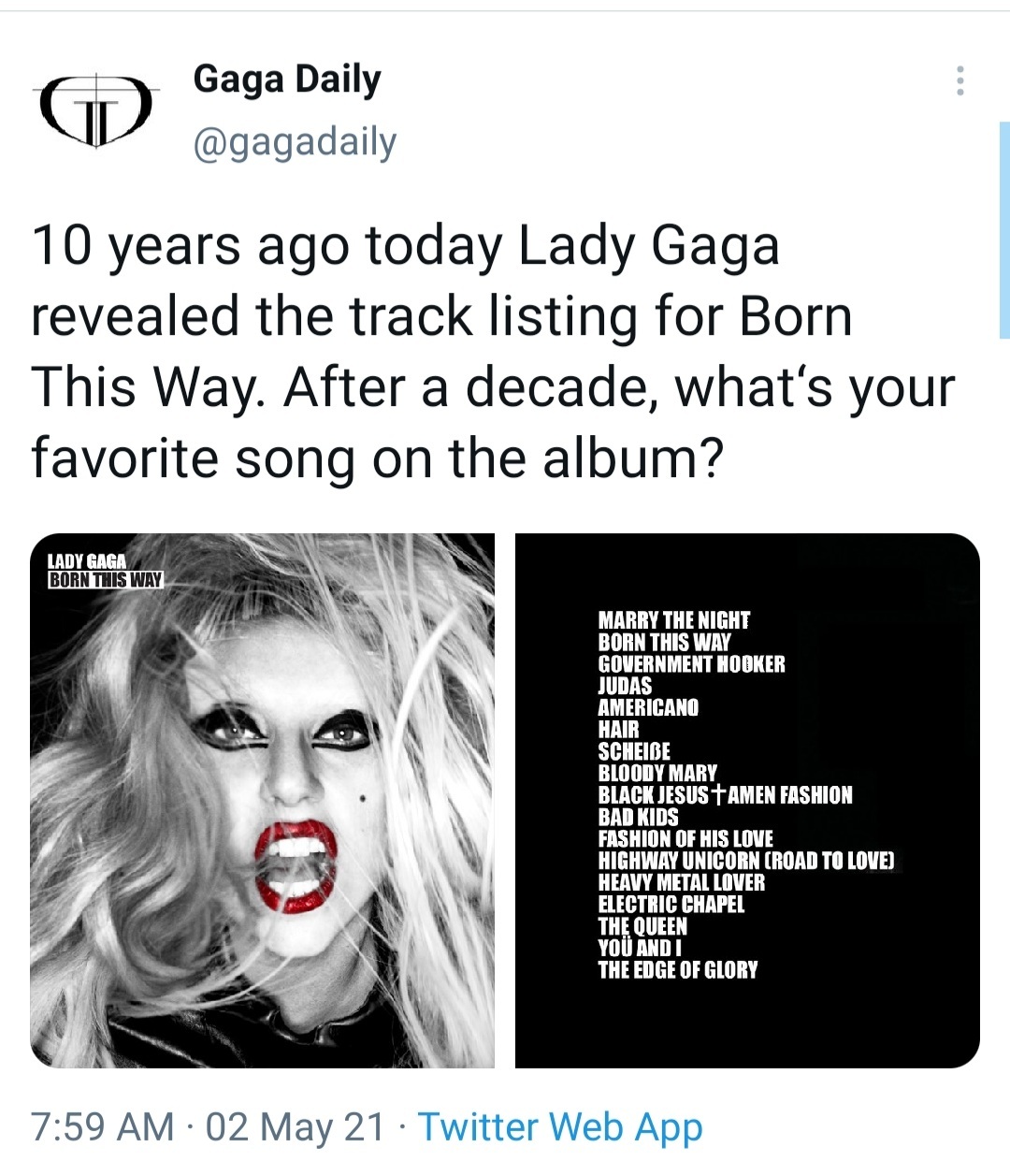The height and width of the screenshot is (1176, 1010).
Task: Click the Gaga Daily display name
Action: point(287,80)
